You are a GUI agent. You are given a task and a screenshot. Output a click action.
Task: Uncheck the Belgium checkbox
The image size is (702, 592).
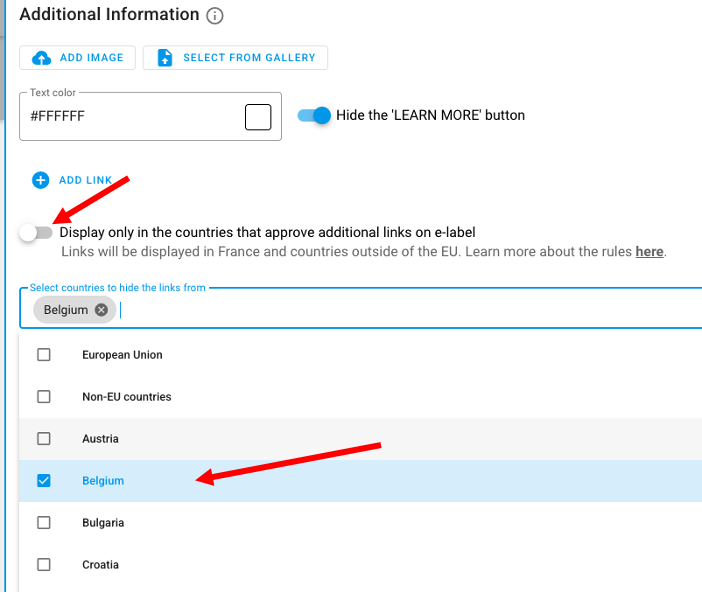[x=44, y=481]
